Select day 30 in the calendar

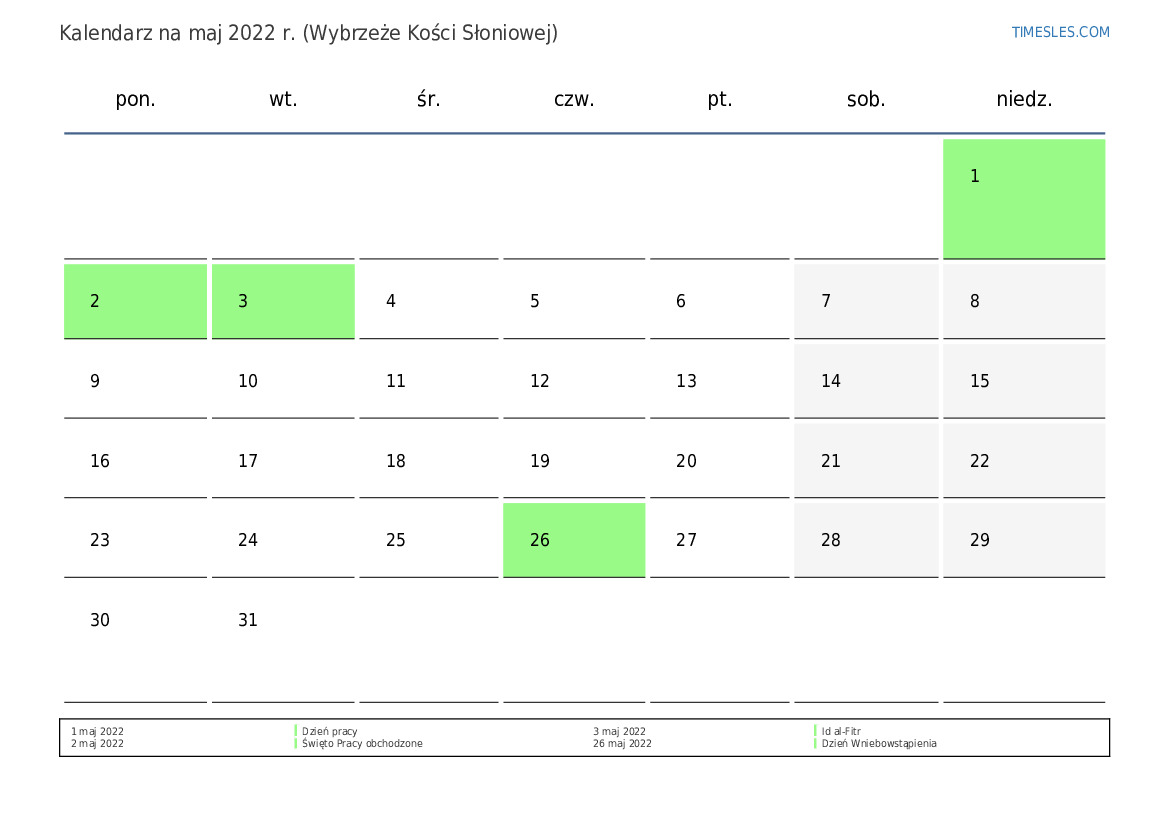[x=135, y=643]
